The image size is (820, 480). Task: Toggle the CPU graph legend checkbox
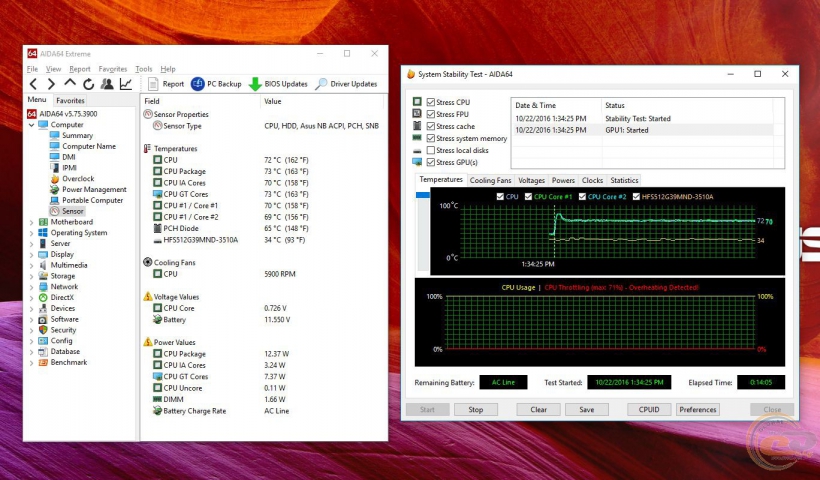pos(500,197)
